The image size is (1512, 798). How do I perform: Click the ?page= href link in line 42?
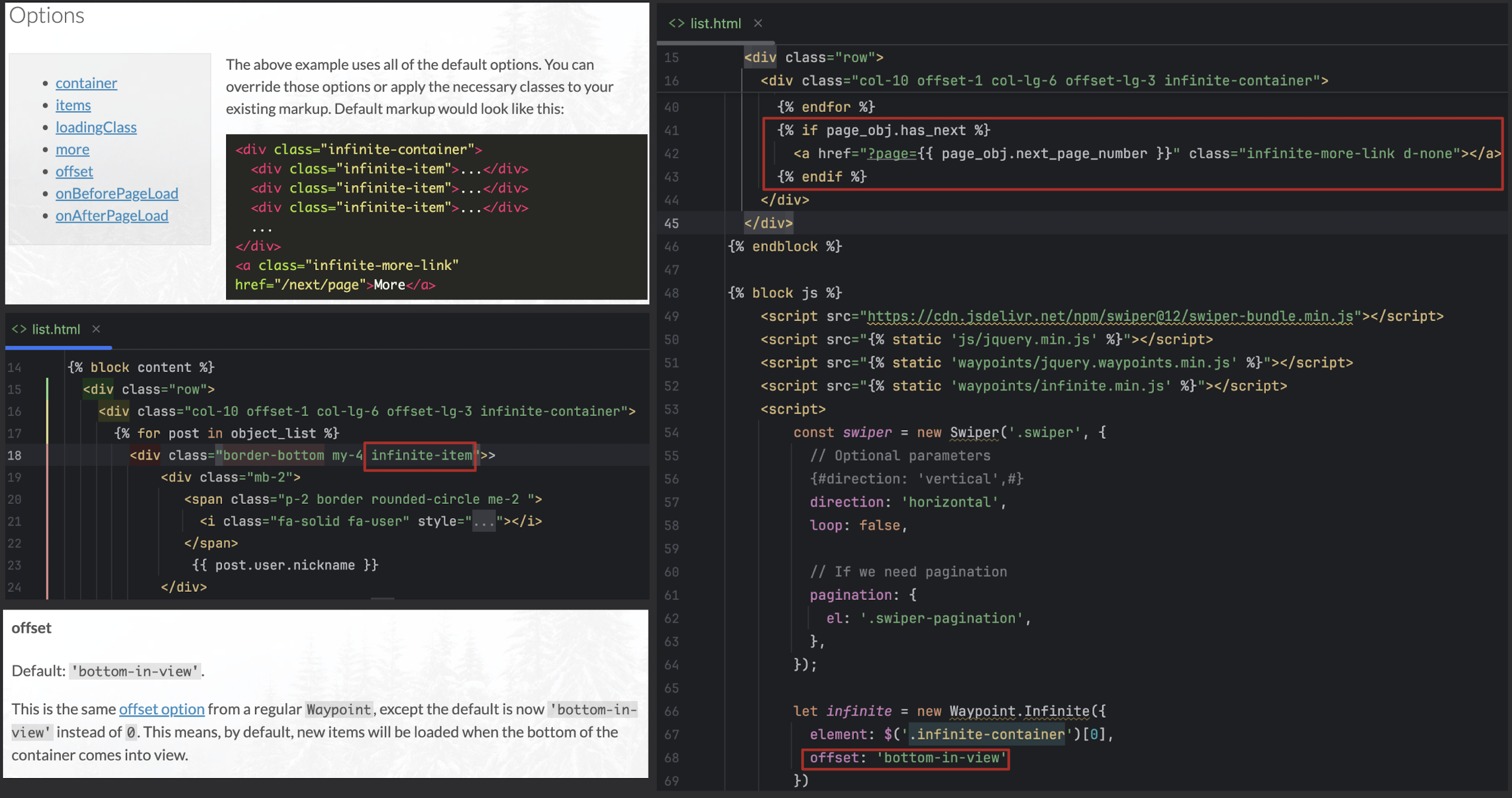(x=891, y=154)
